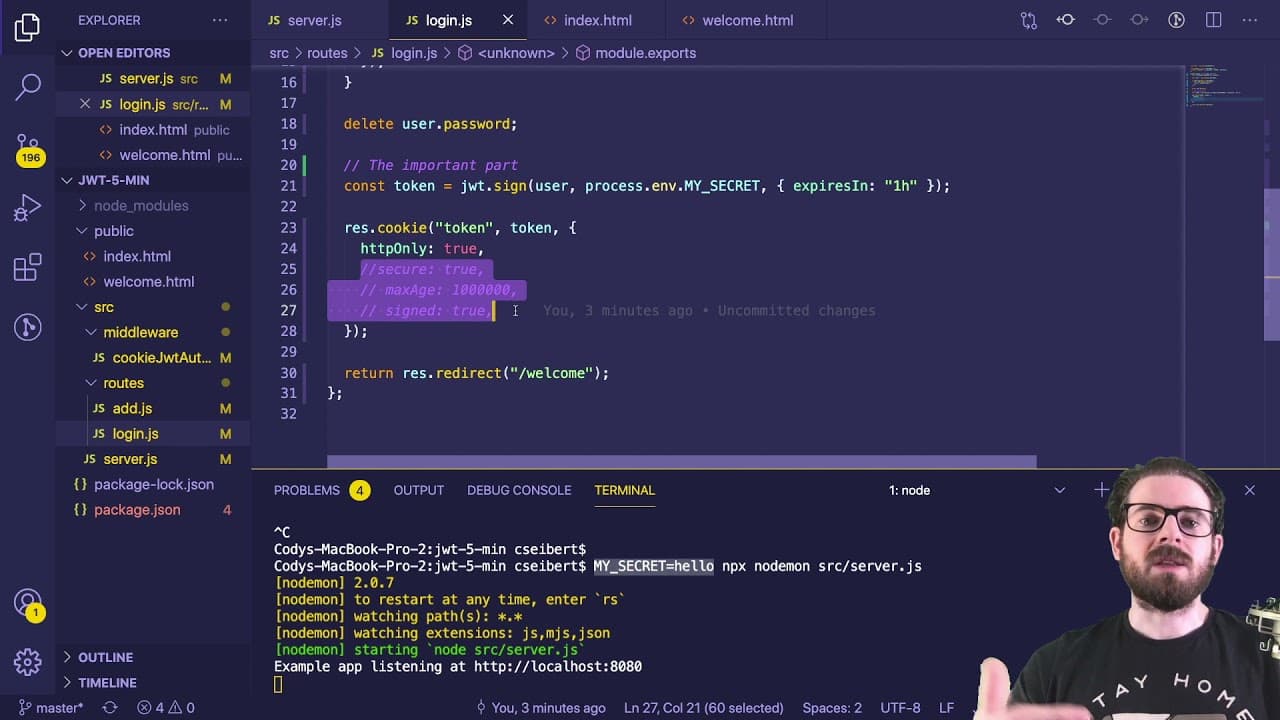This screenshot has width=1280, height=720.
Task: Collapse the middleware folder
Action: point(141,332)
